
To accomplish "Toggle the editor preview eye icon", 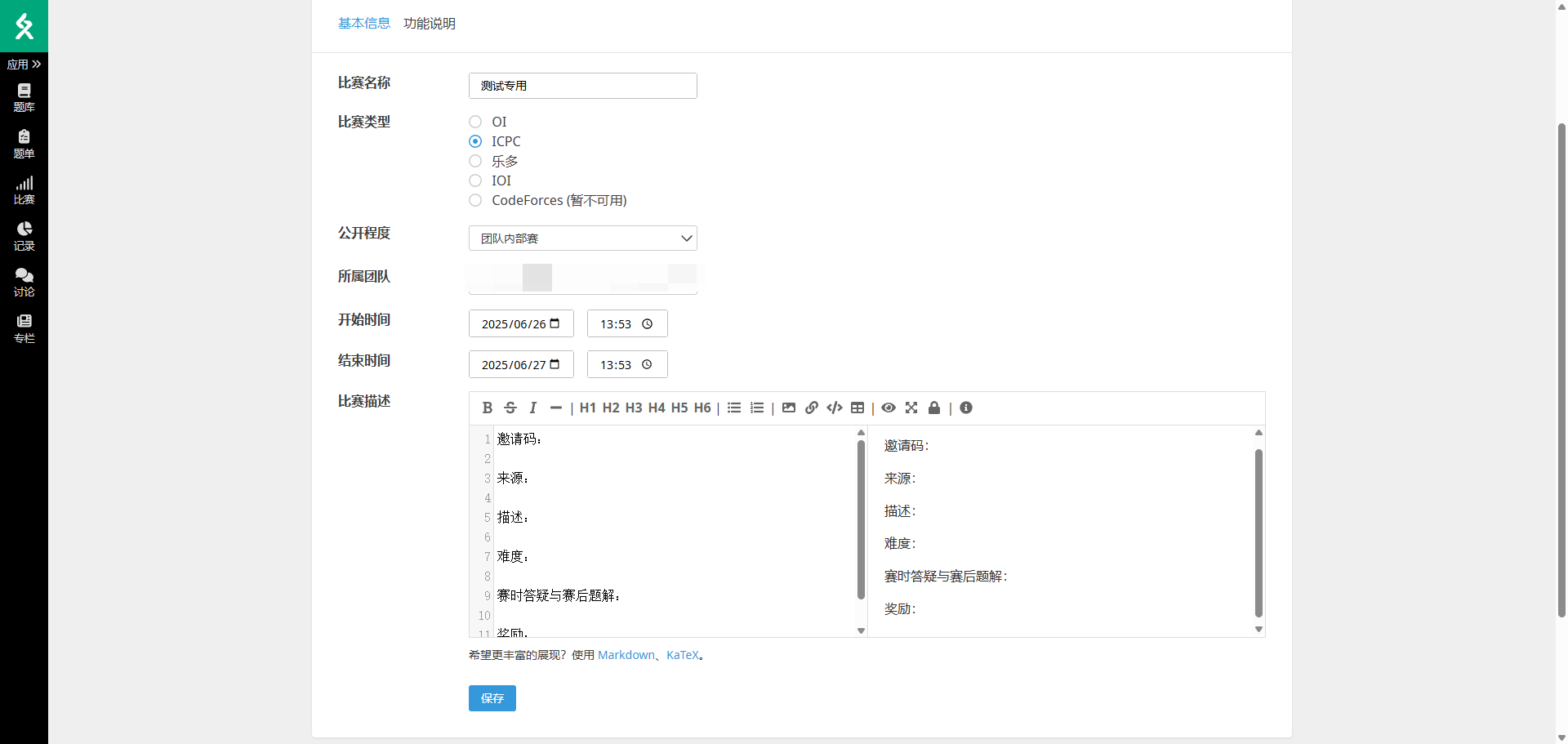I will tap(888, 408).
